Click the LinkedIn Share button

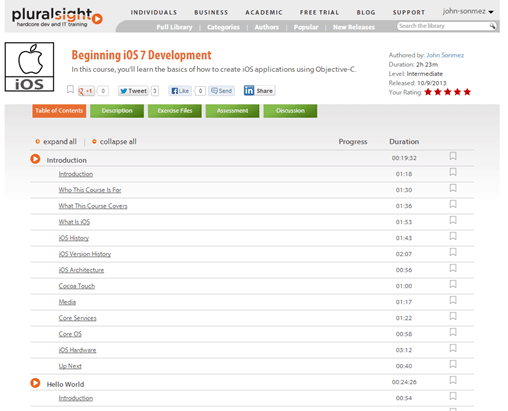click(259, 90)
